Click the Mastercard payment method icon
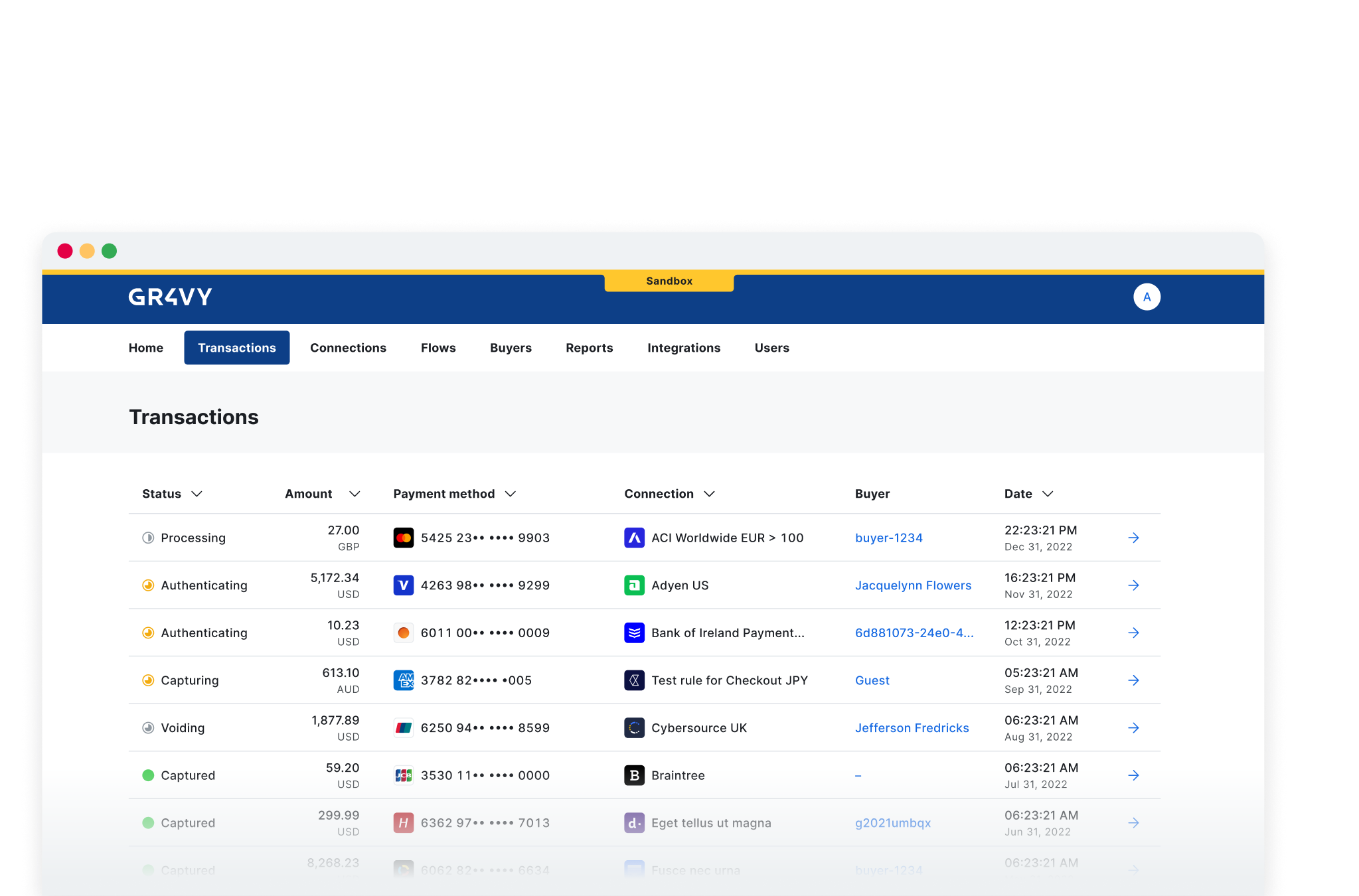 tap(403, 538)
